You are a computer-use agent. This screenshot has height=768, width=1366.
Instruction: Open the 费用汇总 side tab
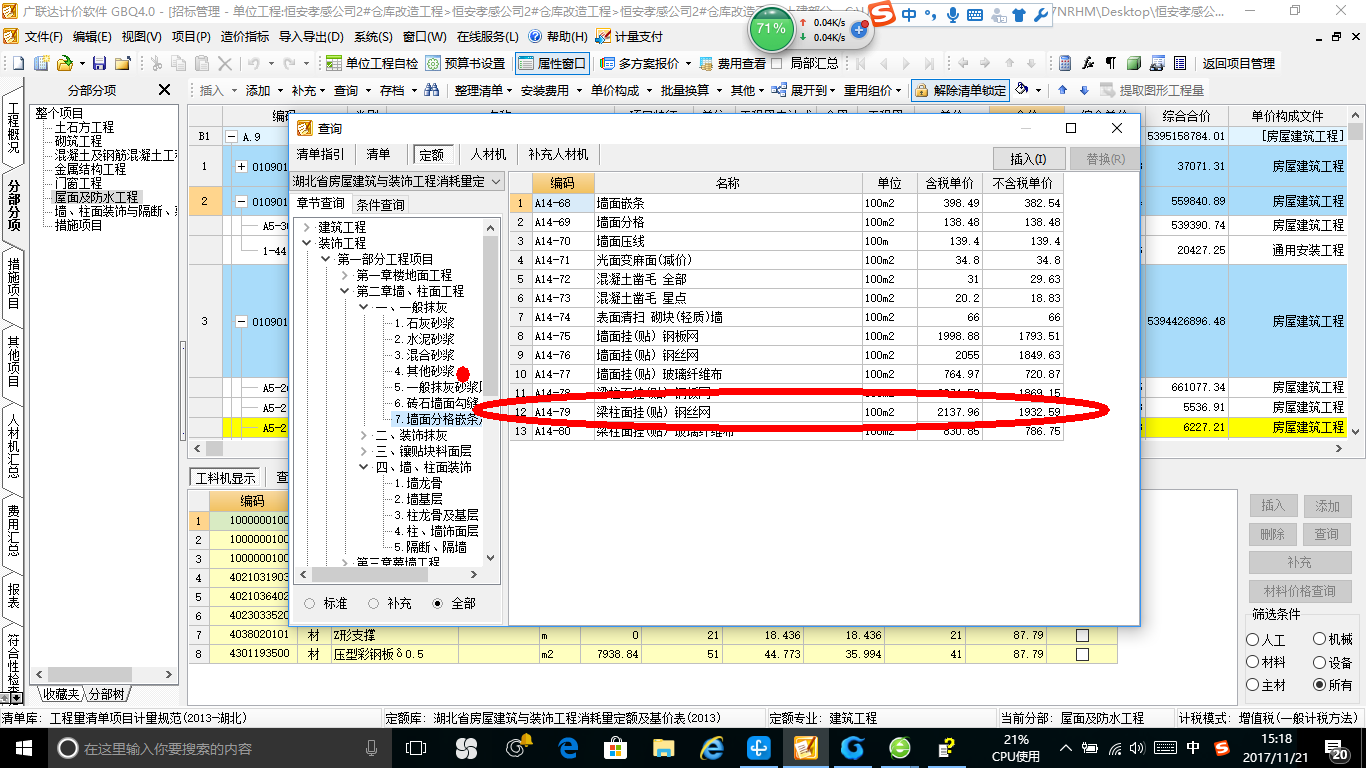point(13,530)
